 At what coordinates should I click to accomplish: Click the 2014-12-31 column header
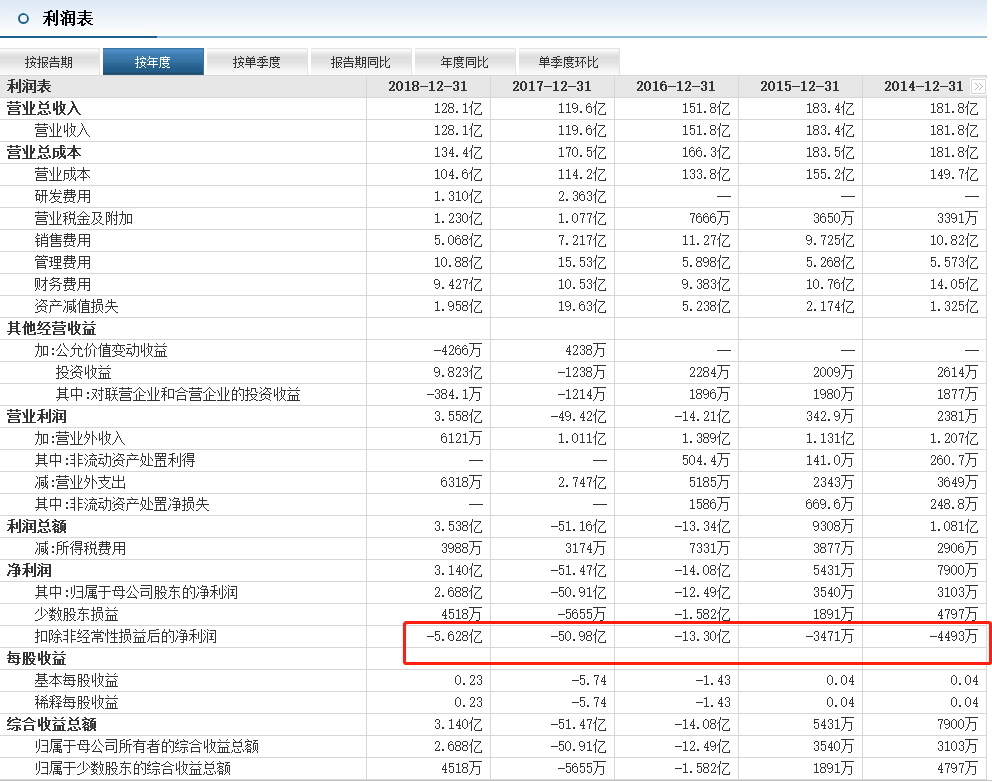tap(922, 87)
